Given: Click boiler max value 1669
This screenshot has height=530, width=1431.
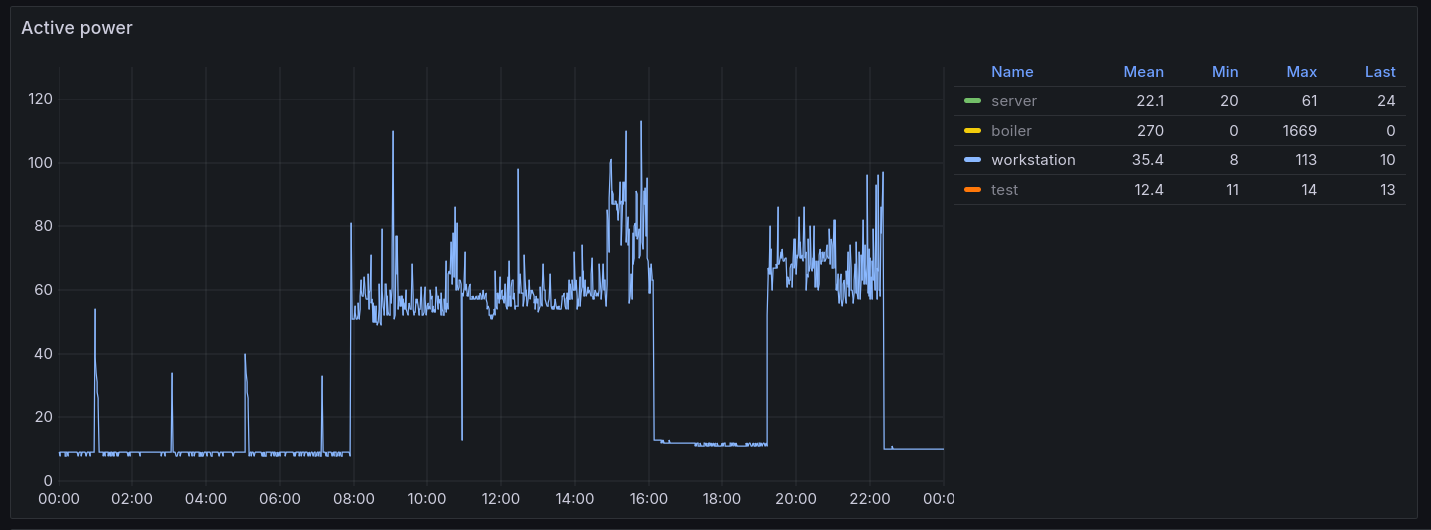Looking at the screenshot, I should coord(1301,131).
